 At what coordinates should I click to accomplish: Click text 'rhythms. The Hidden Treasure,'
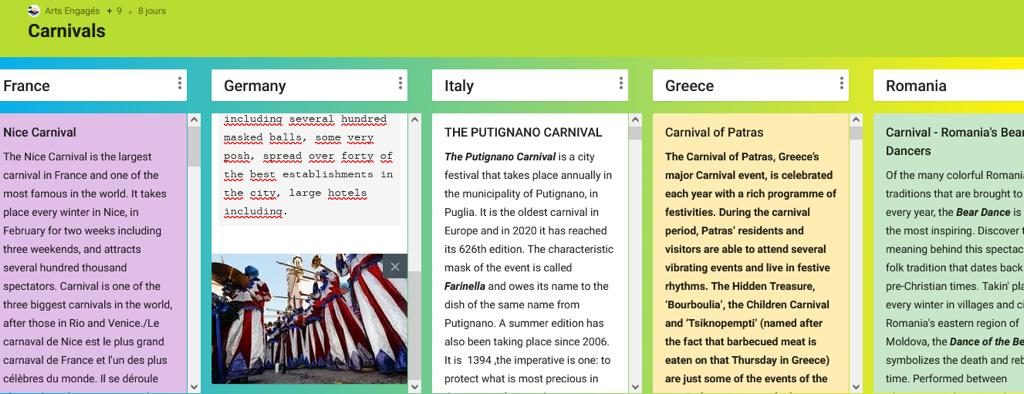[739, 286]
